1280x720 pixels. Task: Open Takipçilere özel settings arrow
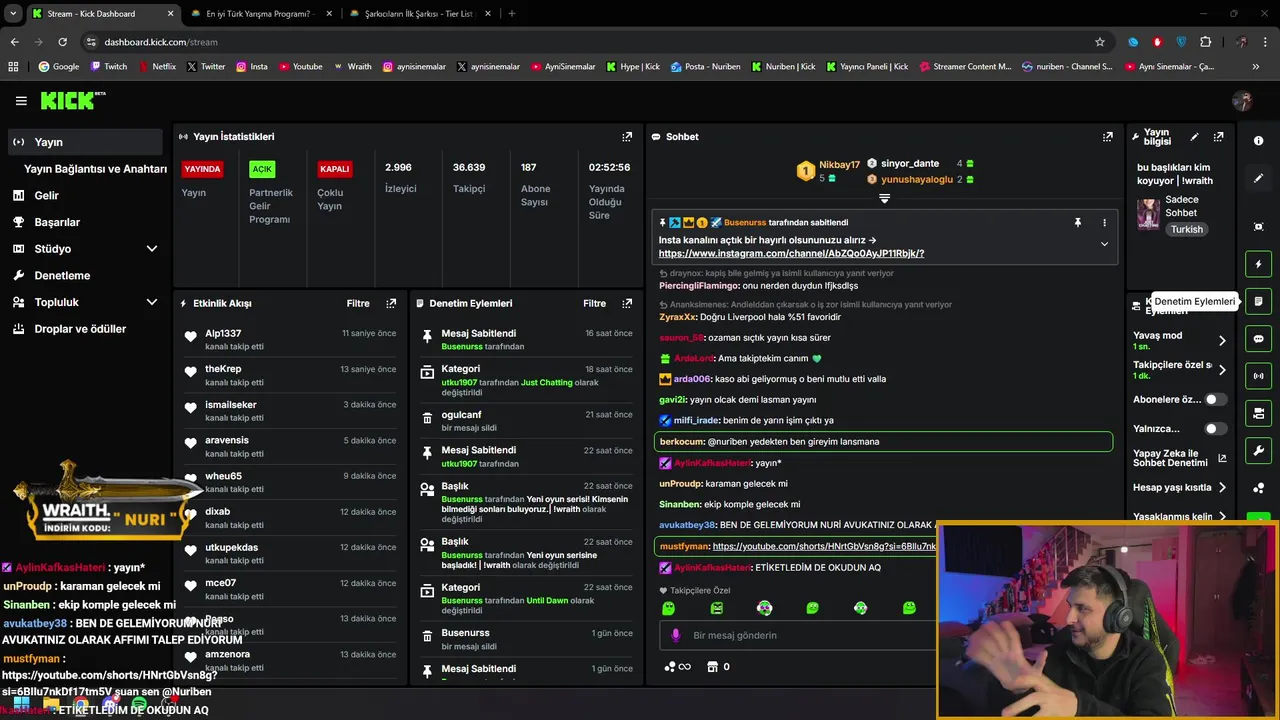tap(1221, 370)
